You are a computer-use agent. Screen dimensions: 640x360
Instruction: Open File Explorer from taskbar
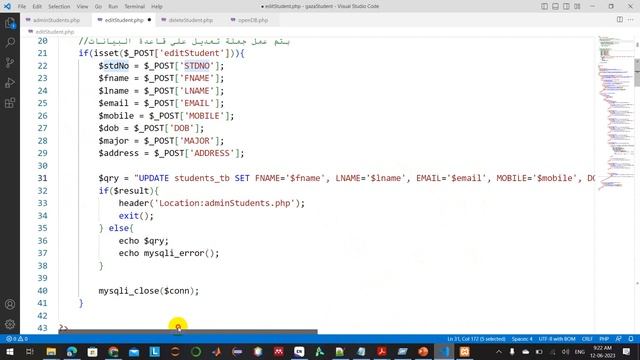(x=51, y=351)
